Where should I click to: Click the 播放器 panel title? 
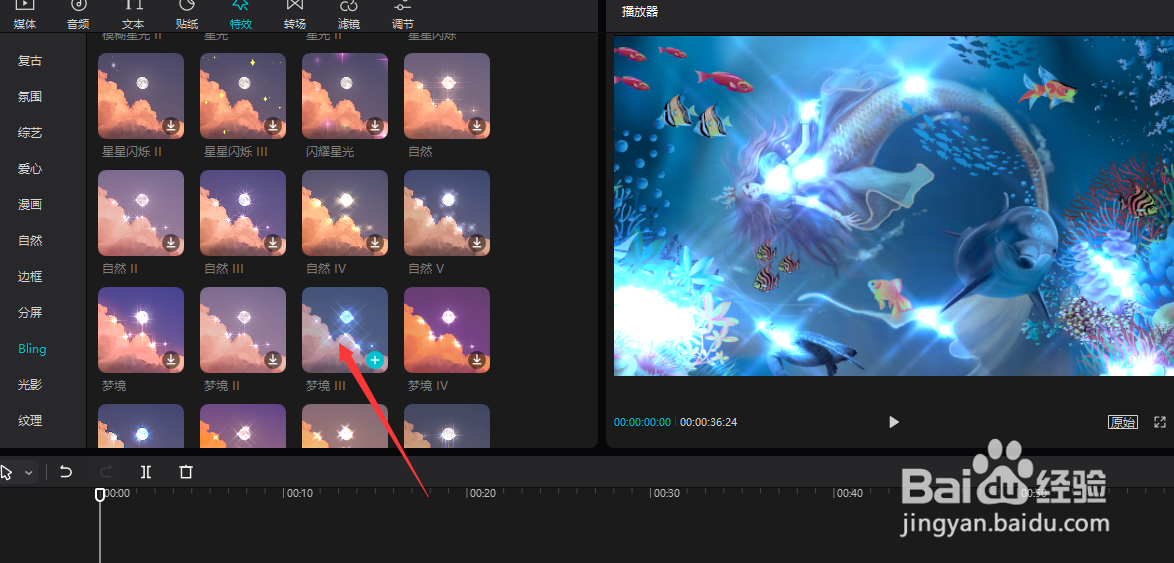point(641,12)
